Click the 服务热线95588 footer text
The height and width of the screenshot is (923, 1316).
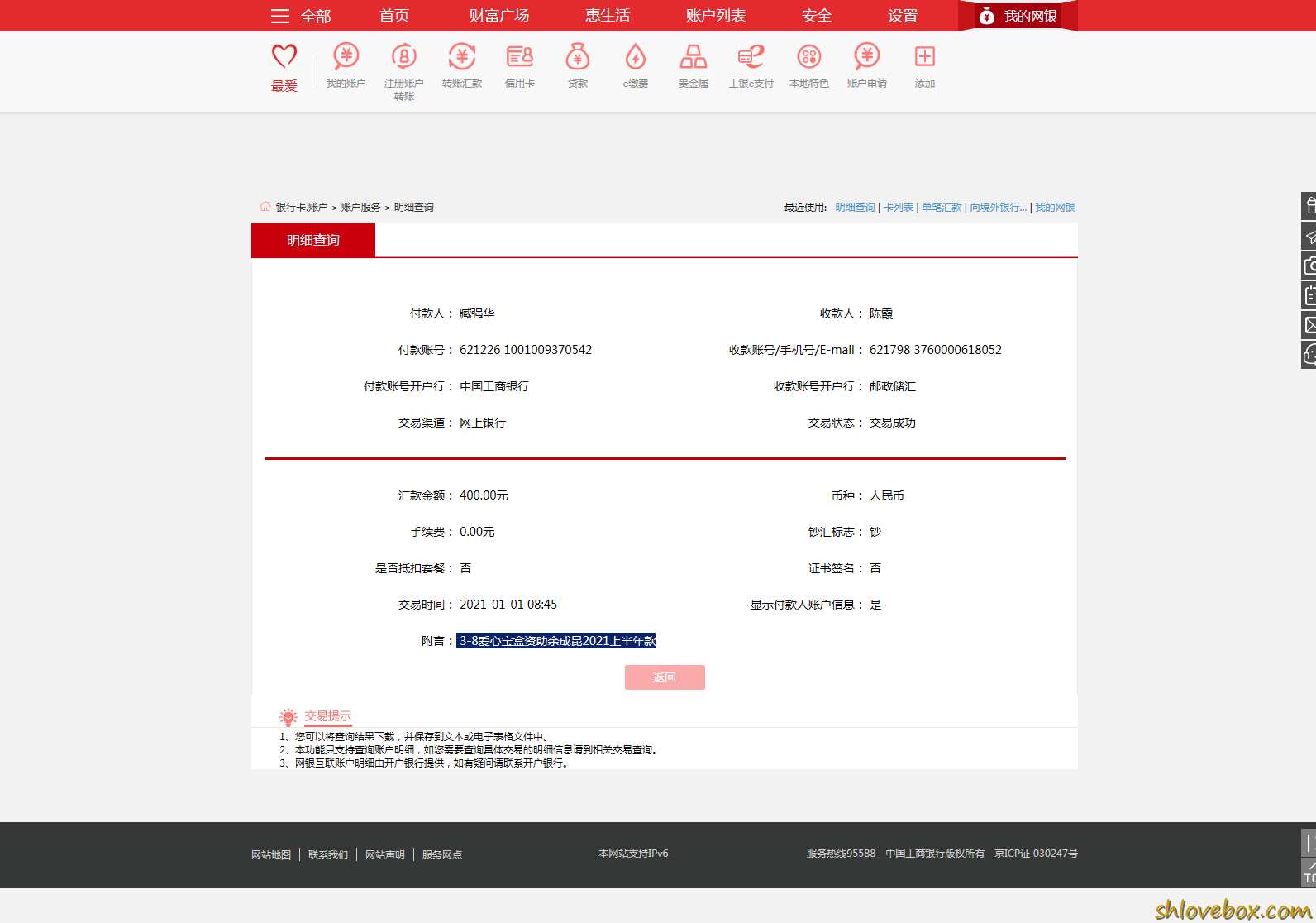click(x=841, y=854)
